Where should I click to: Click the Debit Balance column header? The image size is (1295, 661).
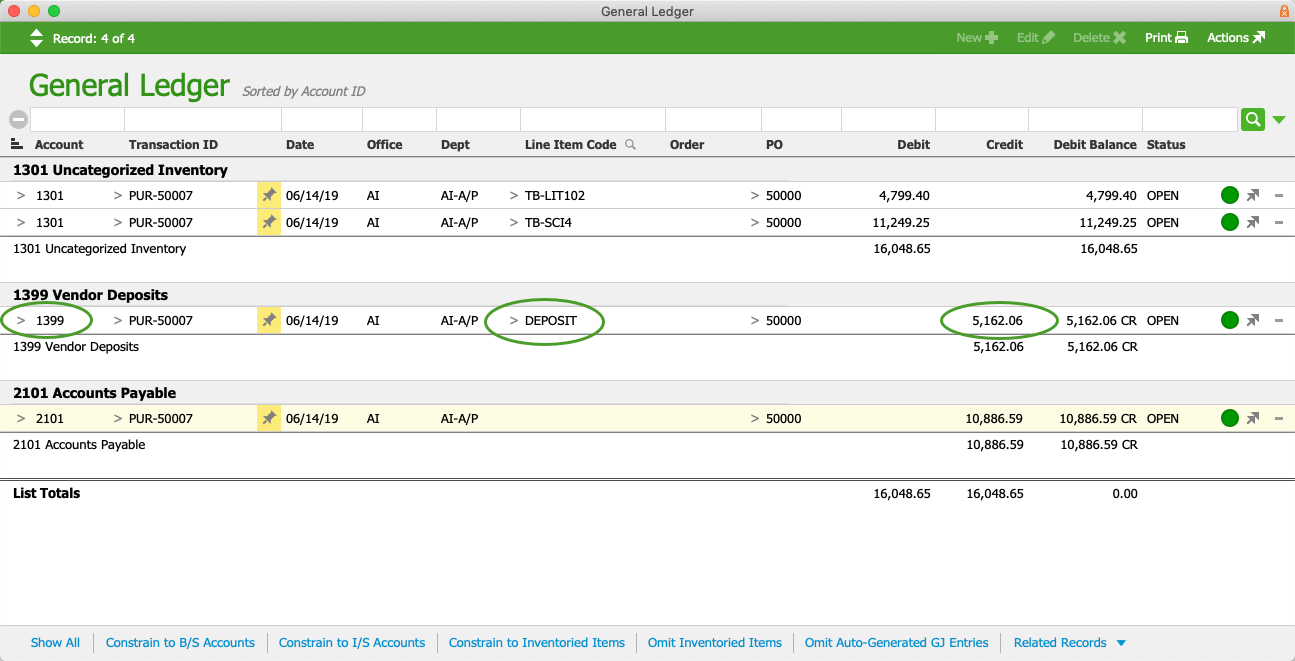coord(1095,144)
